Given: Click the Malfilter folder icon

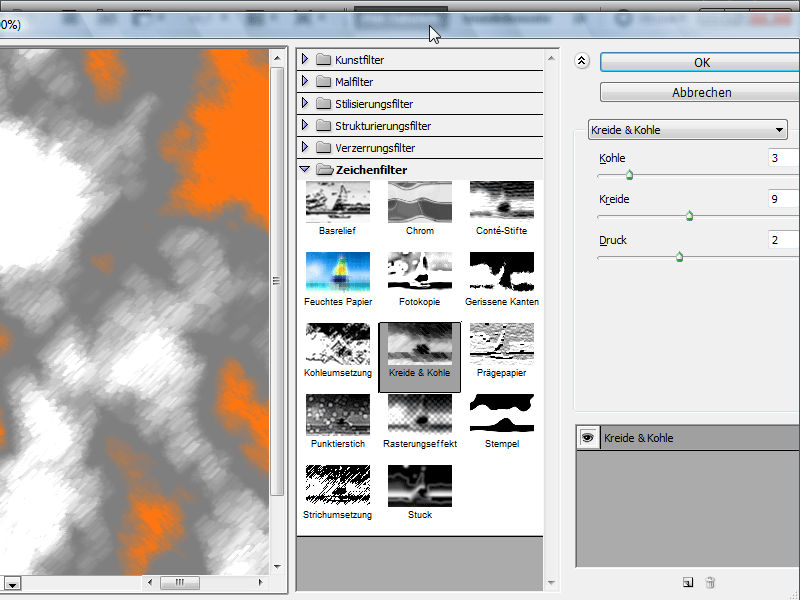Looking at the screenshot, I should point(323,82).
